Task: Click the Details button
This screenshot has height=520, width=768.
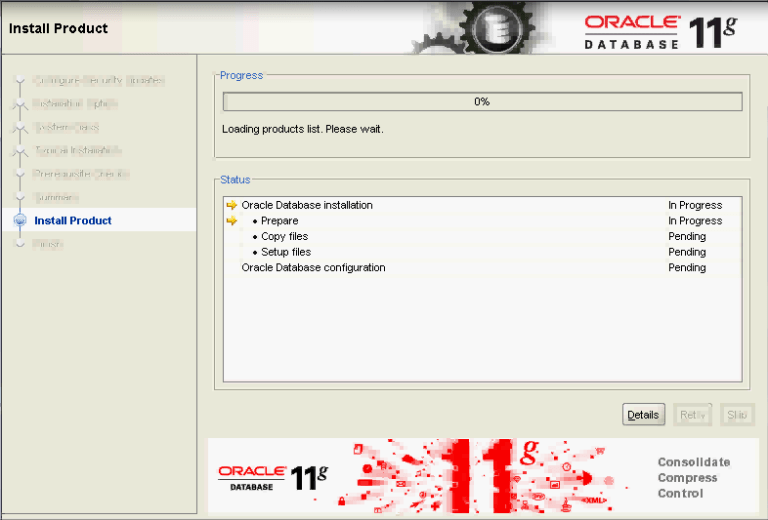Action: [643, 415]
